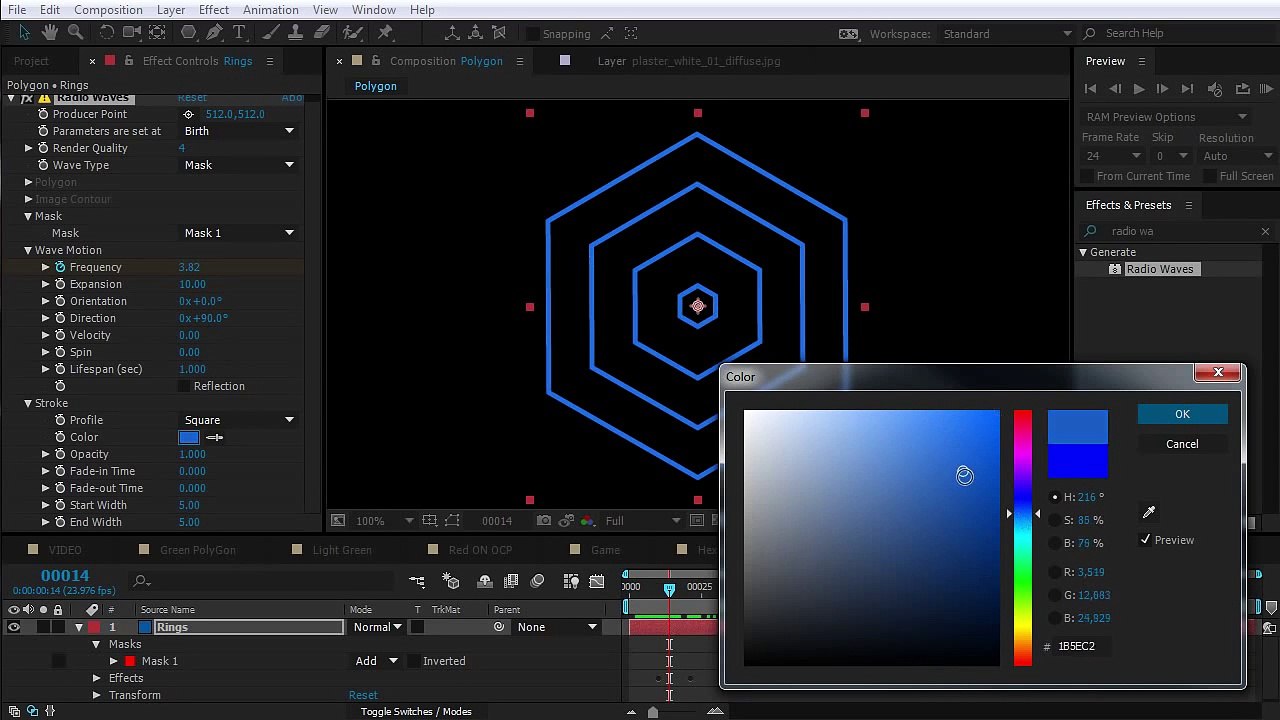Toggle Frame Blending timeline switch
The image size is (1280, 720).
511,581
